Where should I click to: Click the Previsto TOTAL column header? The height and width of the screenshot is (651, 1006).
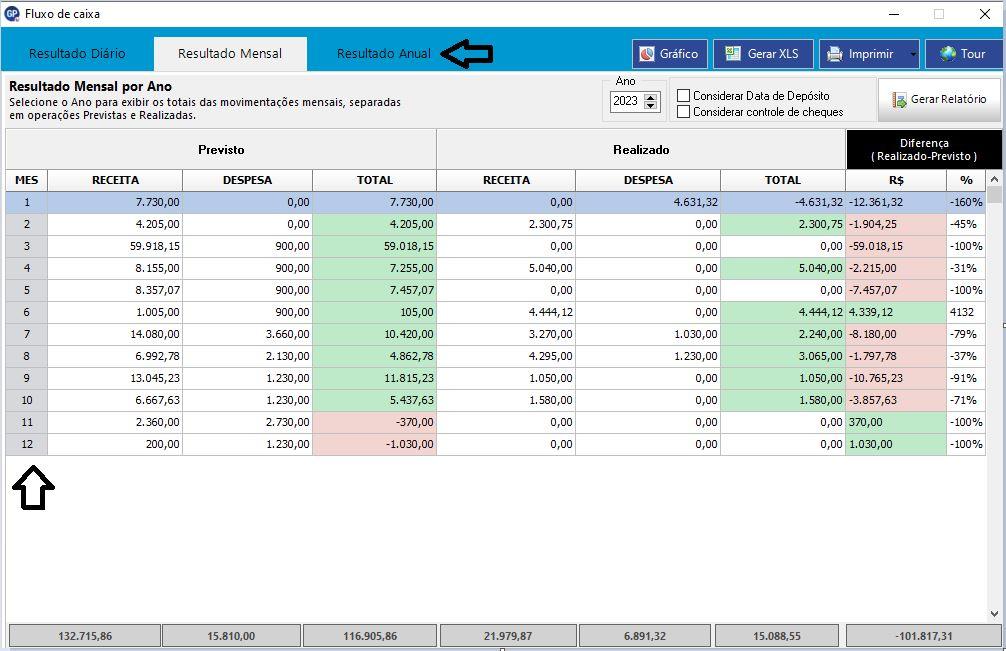pos(375,180)
